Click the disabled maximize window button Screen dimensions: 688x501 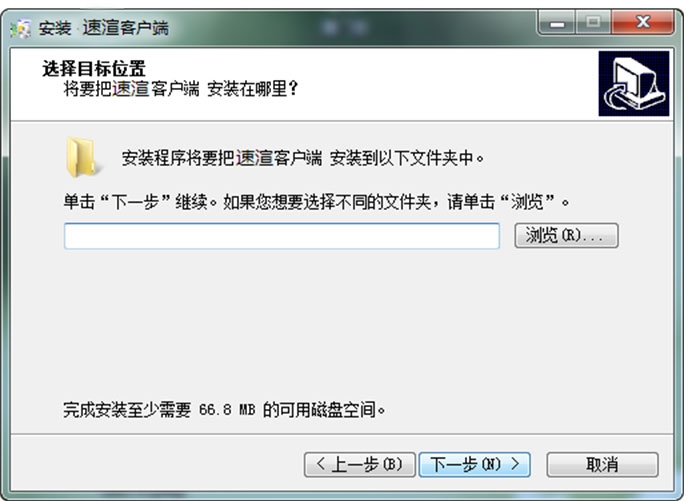tap(593, 22)
